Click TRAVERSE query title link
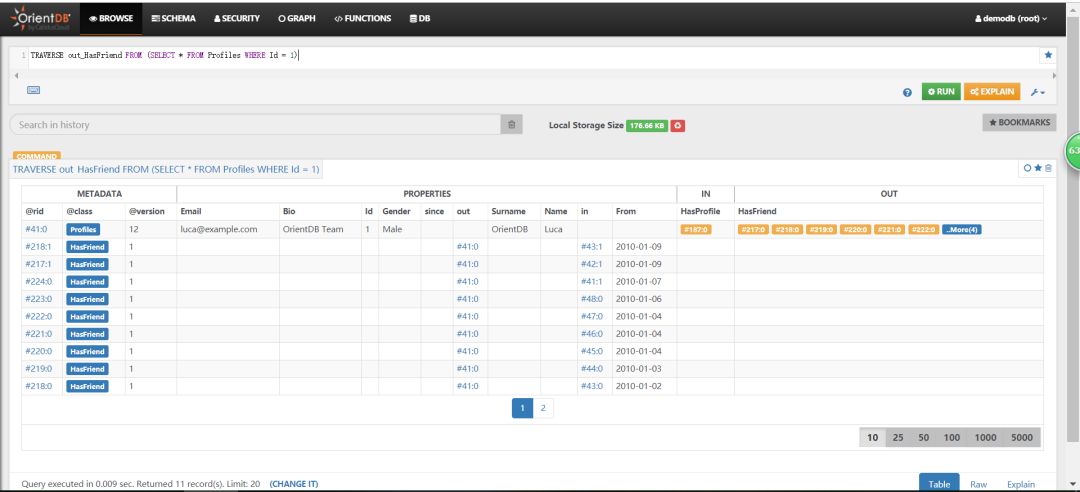1080x492 pixels. click(x=166, y=169)
